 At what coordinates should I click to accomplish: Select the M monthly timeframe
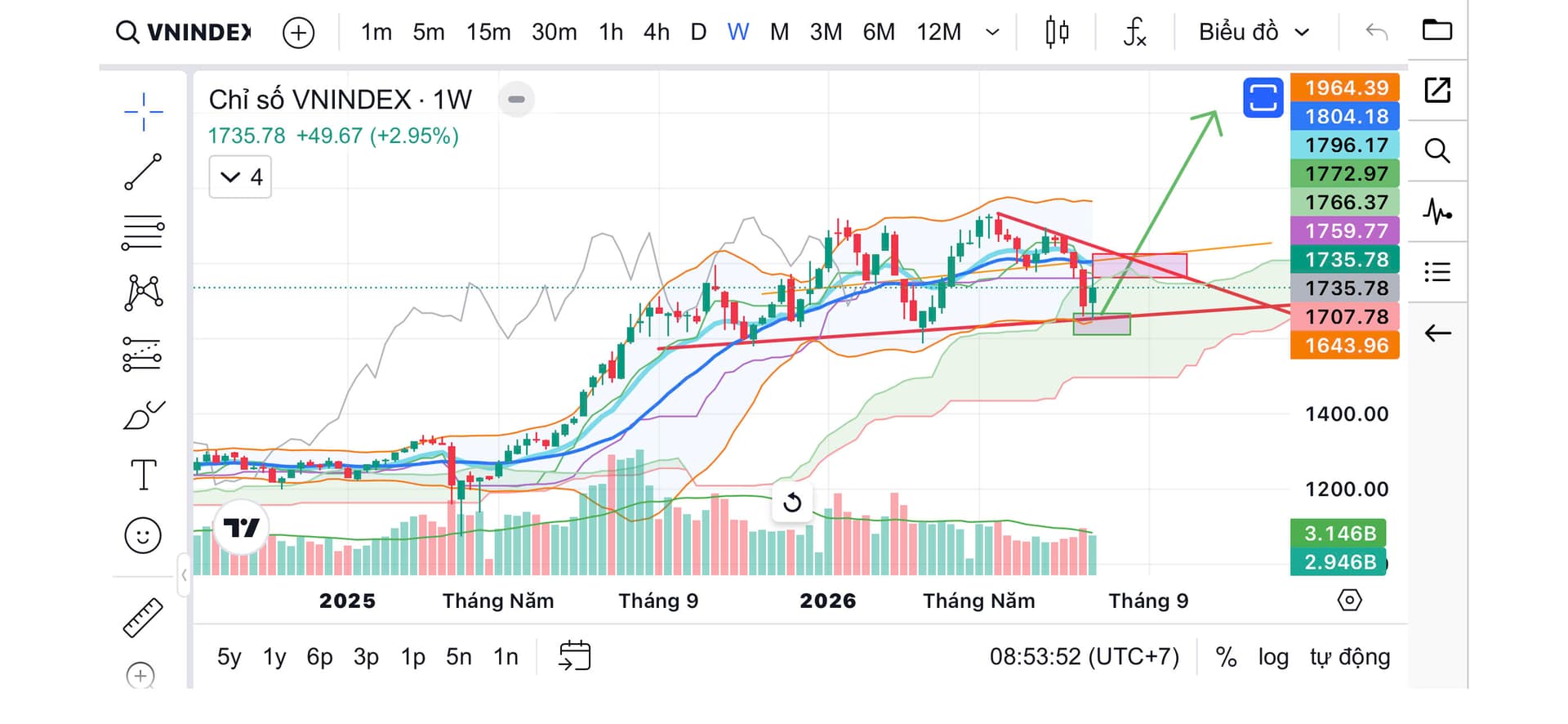[780, 32]
